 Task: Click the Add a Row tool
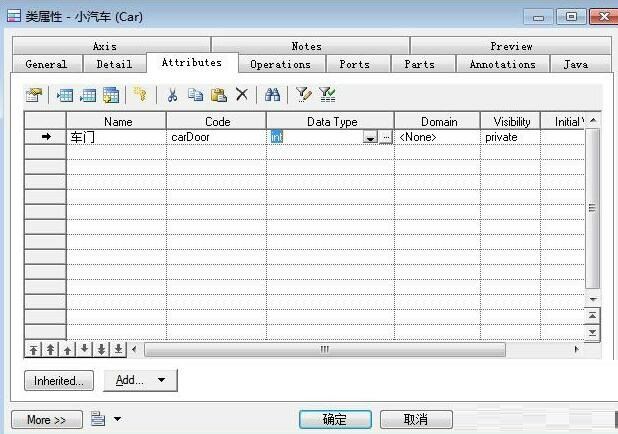(87, 95)
